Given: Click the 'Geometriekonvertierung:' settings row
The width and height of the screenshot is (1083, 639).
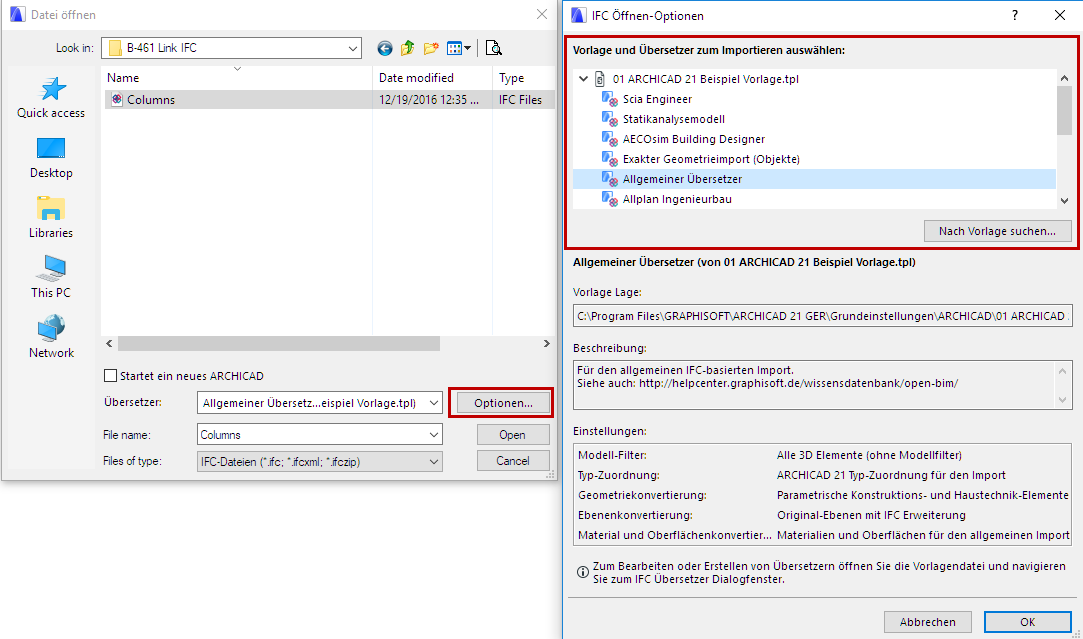Looking at the screenshot, I should click(x=823, y=495).
